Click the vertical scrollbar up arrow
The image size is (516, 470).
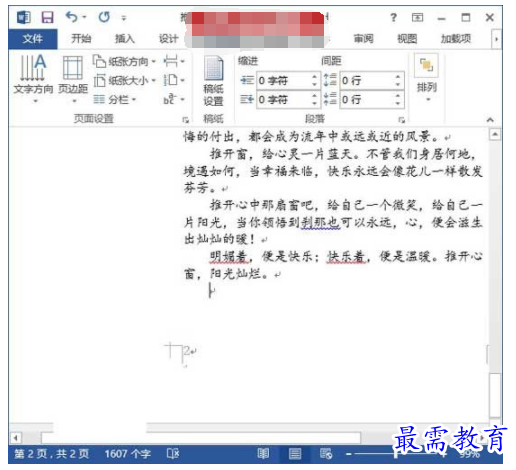pos(495,134)
